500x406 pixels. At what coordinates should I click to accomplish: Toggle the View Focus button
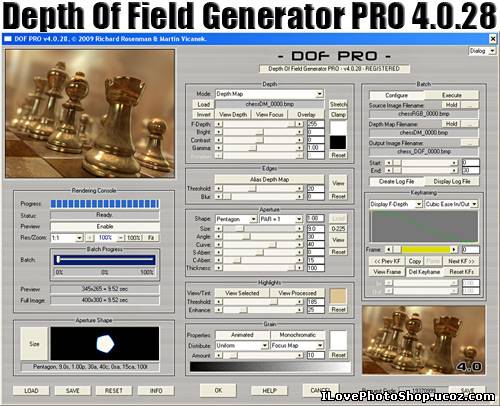point(269,114)
